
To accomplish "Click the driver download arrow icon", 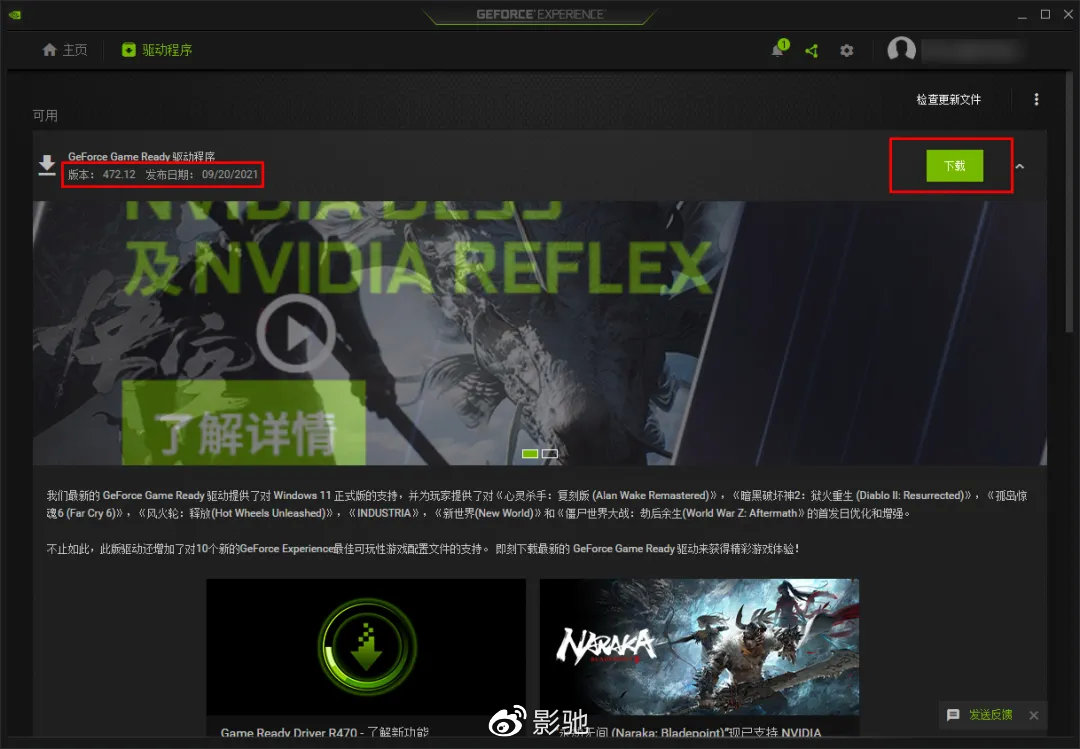I will click(x=46, y=166).
